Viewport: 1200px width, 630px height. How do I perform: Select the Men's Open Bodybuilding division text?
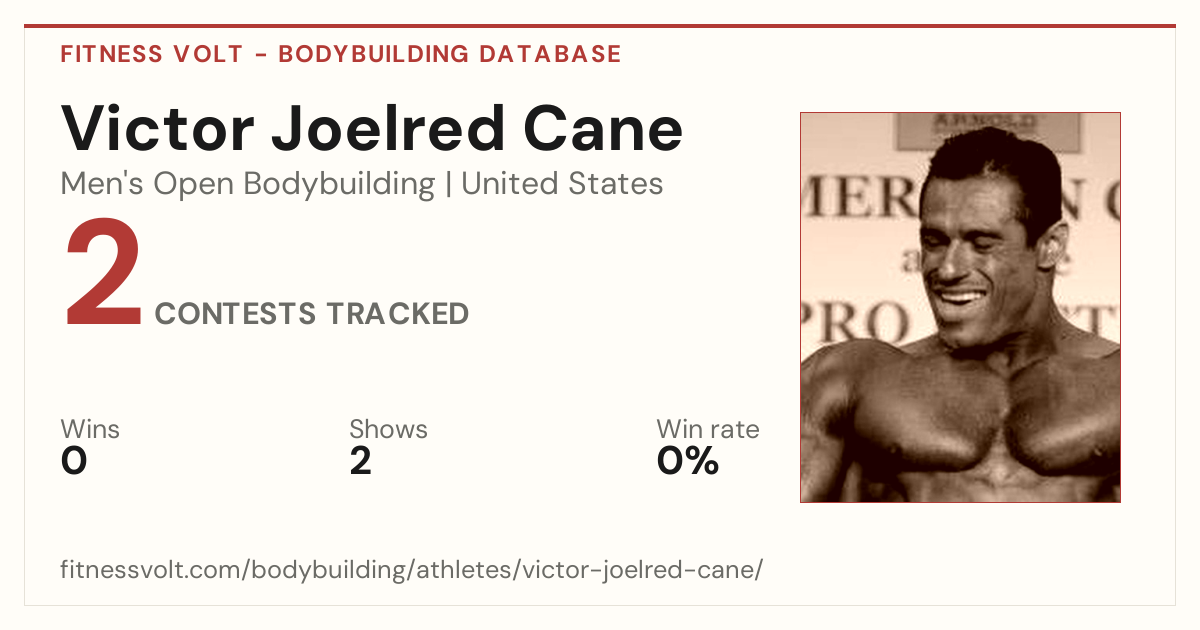point(248,184)
